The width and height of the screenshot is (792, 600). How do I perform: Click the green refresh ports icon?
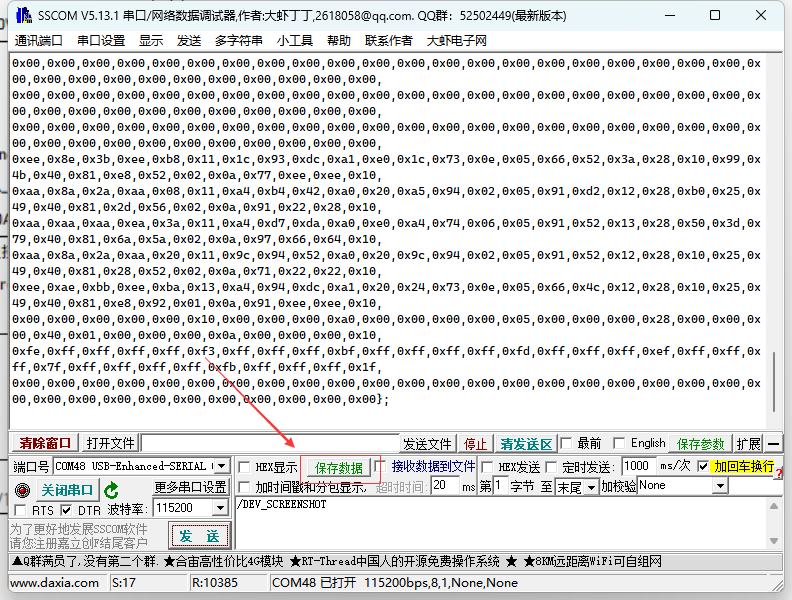(x=112, y=490)
